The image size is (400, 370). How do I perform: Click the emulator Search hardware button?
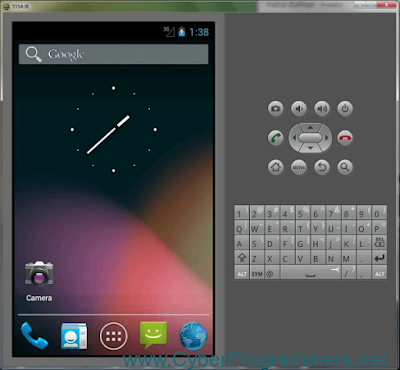[345, 167]
